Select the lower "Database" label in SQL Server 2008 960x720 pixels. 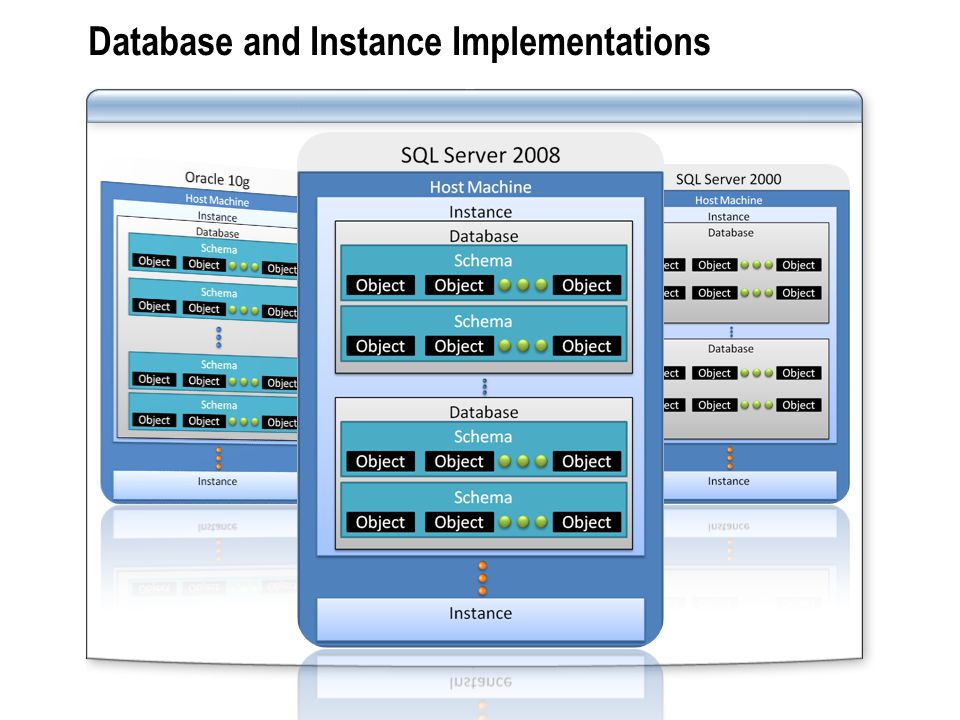click(484, 413)
